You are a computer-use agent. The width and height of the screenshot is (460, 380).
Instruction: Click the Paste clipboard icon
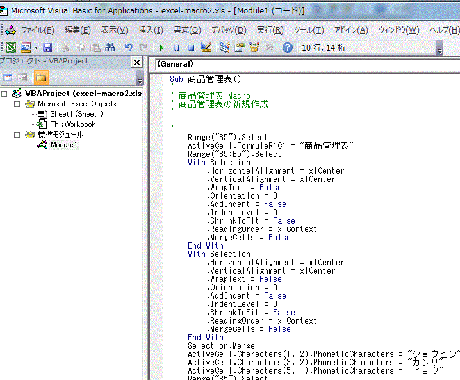[x=96, y=48]
